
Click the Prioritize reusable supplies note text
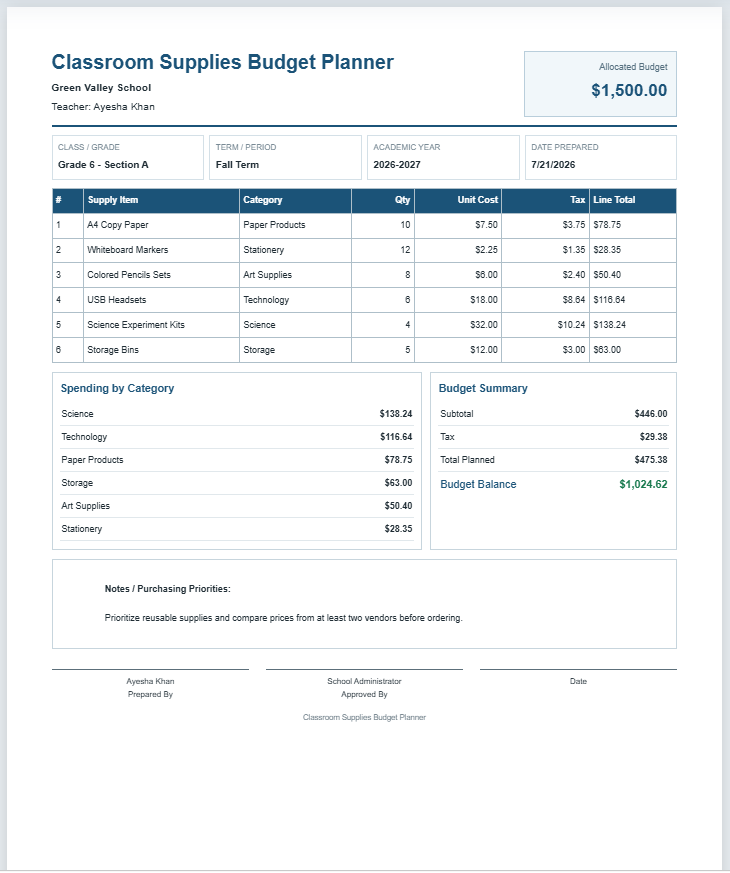(x=283, y=618)
